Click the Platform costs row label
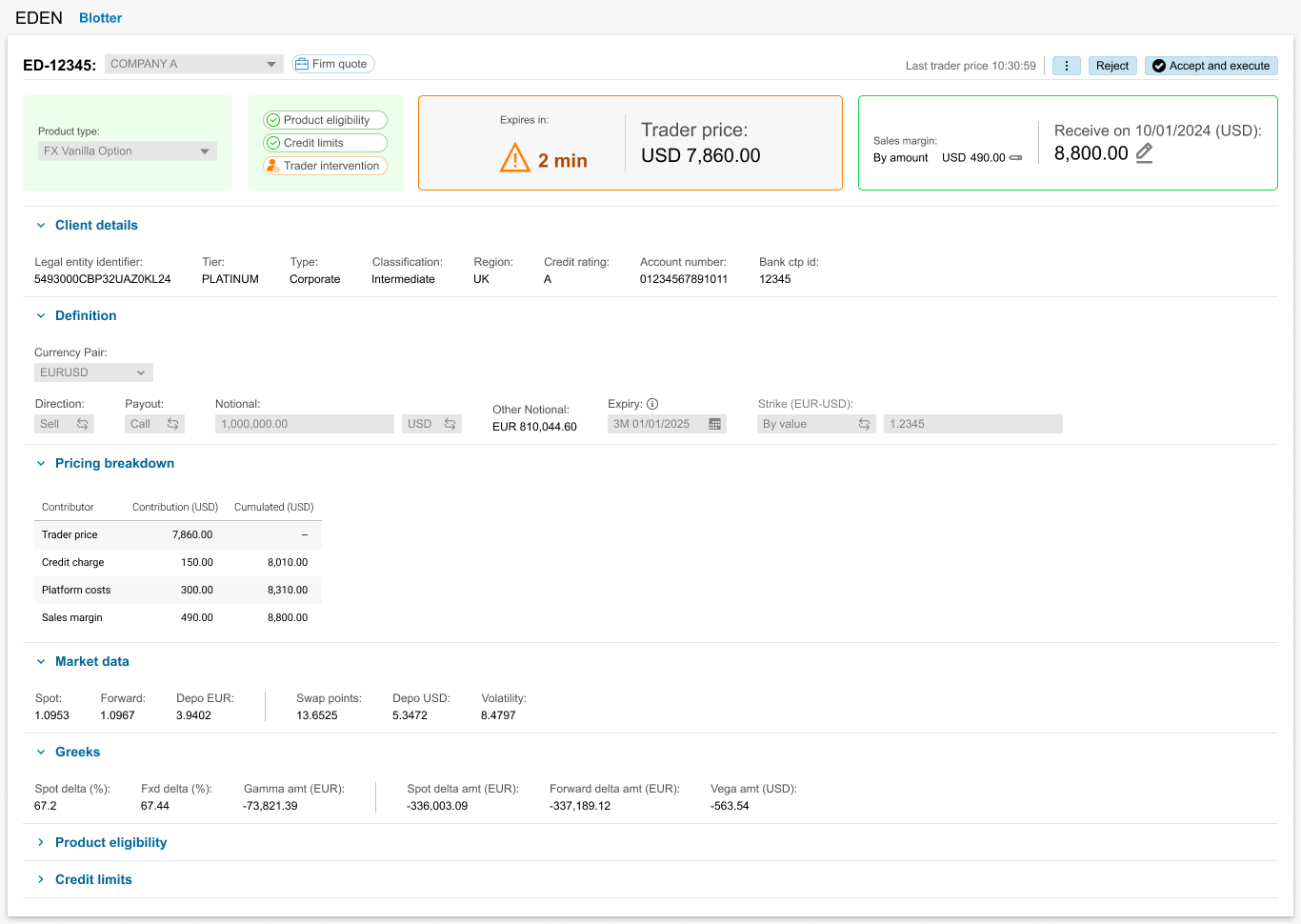1301x924 pixels. [76, 590]
